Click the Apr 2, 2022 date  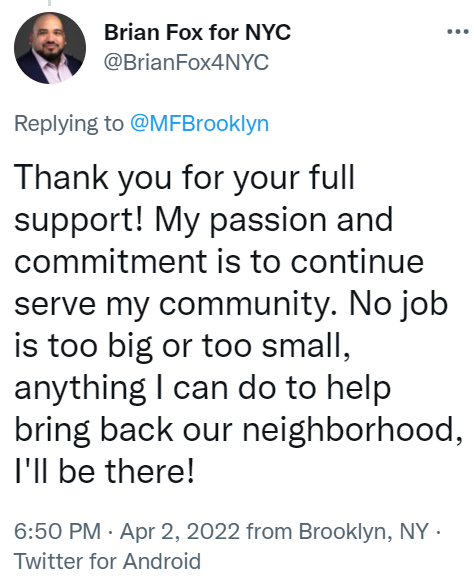point(180,531)
